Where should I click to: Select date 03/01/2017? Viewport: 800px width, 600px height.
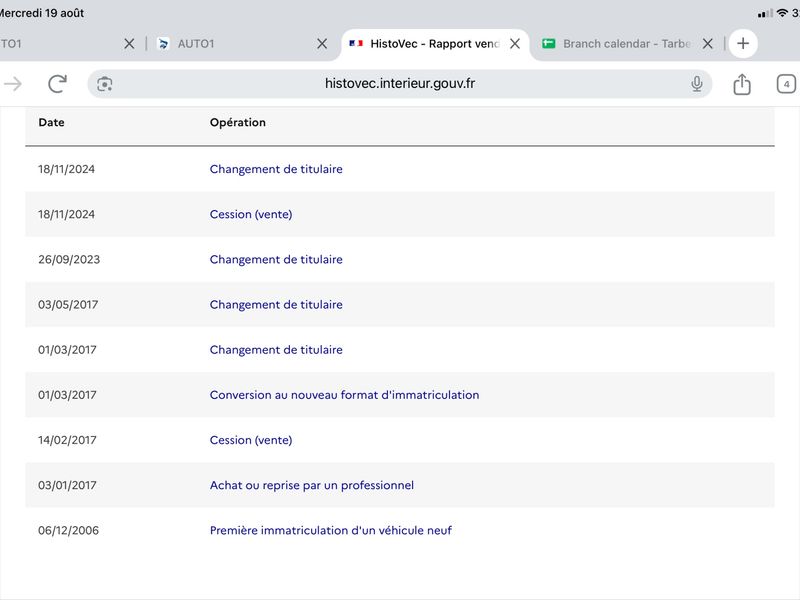[67, 485]
